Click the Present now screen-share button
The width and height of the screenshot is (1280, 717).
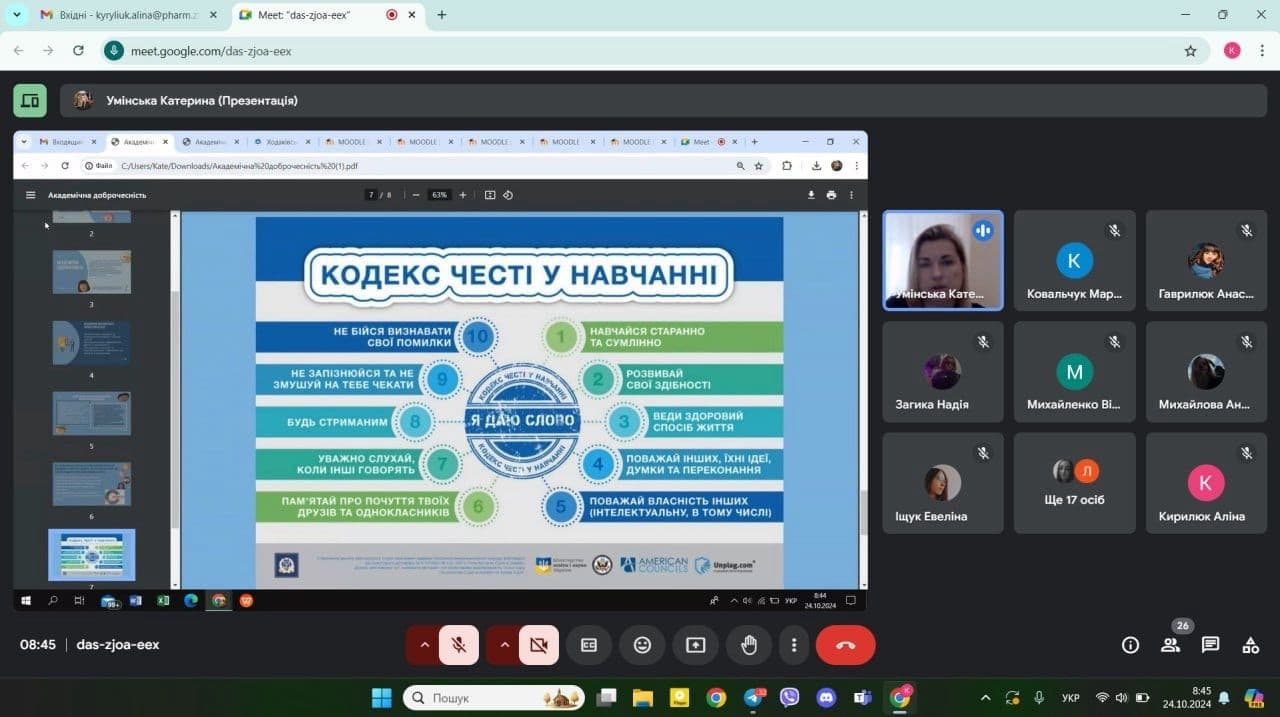point(695,645)
